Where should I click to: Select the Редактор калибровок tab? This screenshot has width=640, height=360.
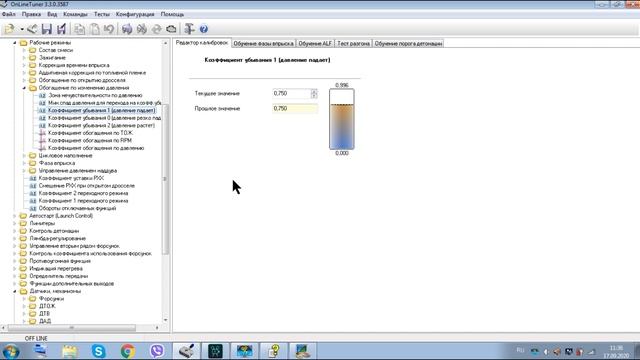coord(202,42)
